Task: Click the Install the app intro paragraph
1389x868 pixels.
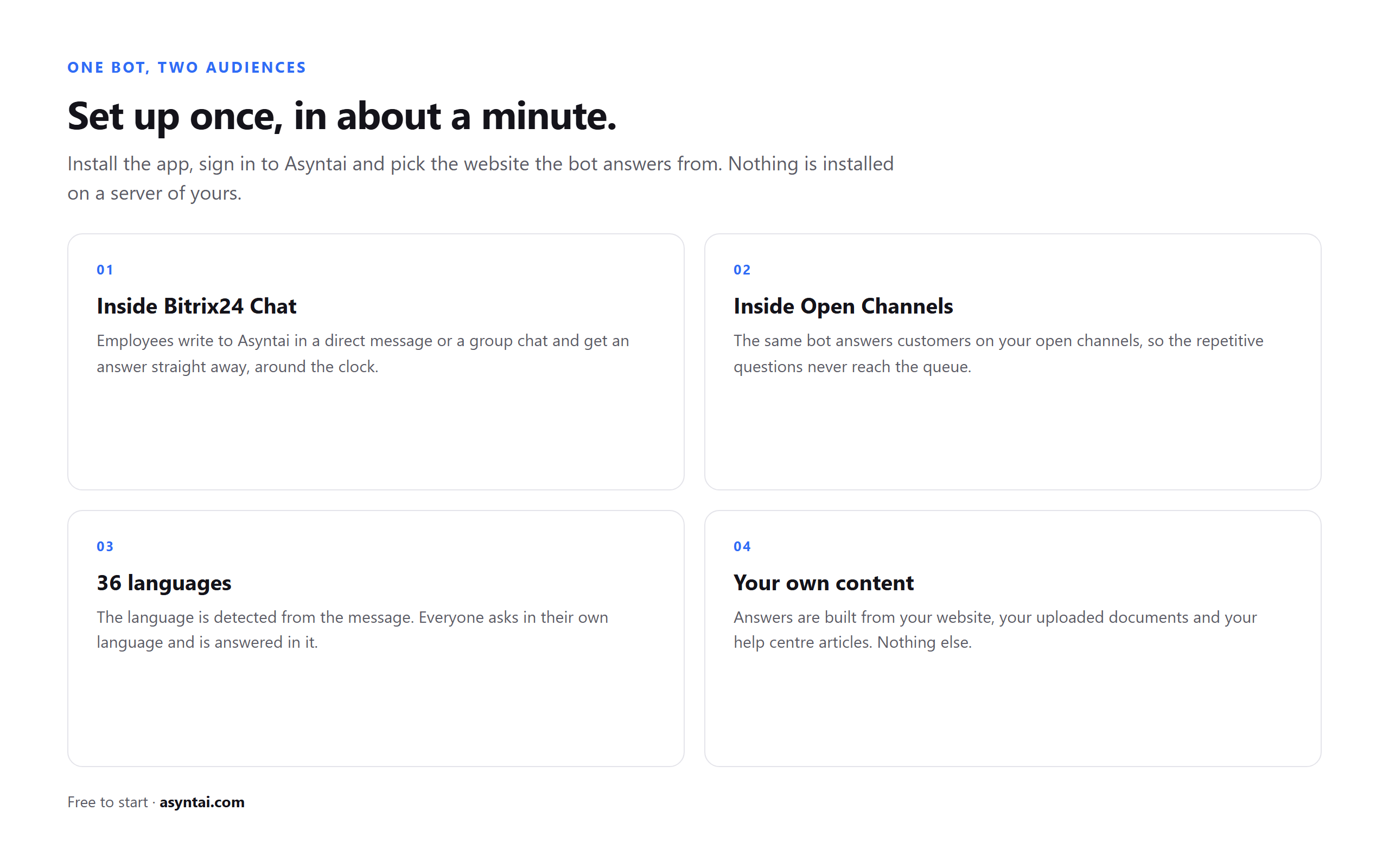Action: coord(480,178)
